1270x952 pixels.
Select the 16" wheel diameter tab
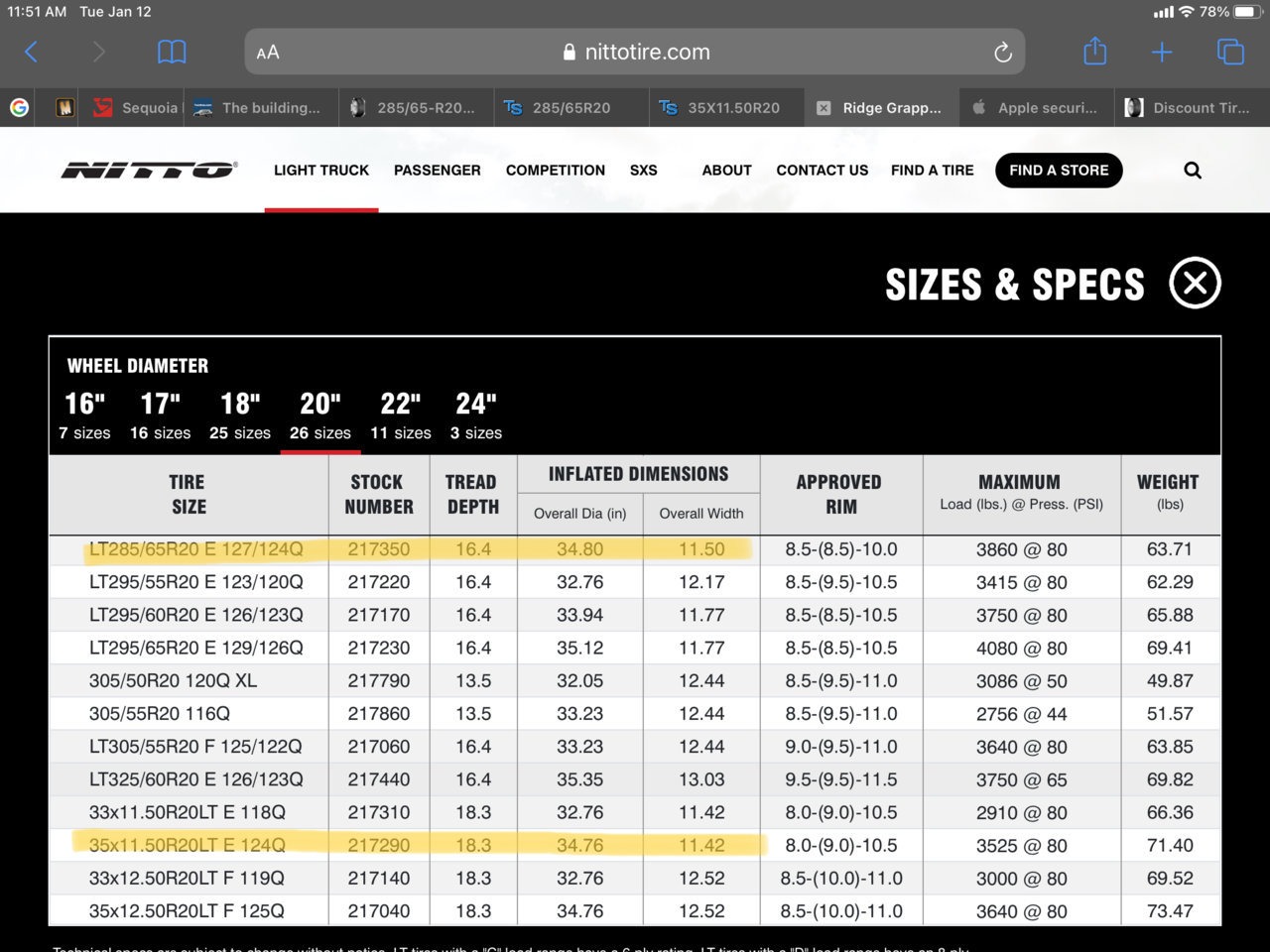point(85,416)
